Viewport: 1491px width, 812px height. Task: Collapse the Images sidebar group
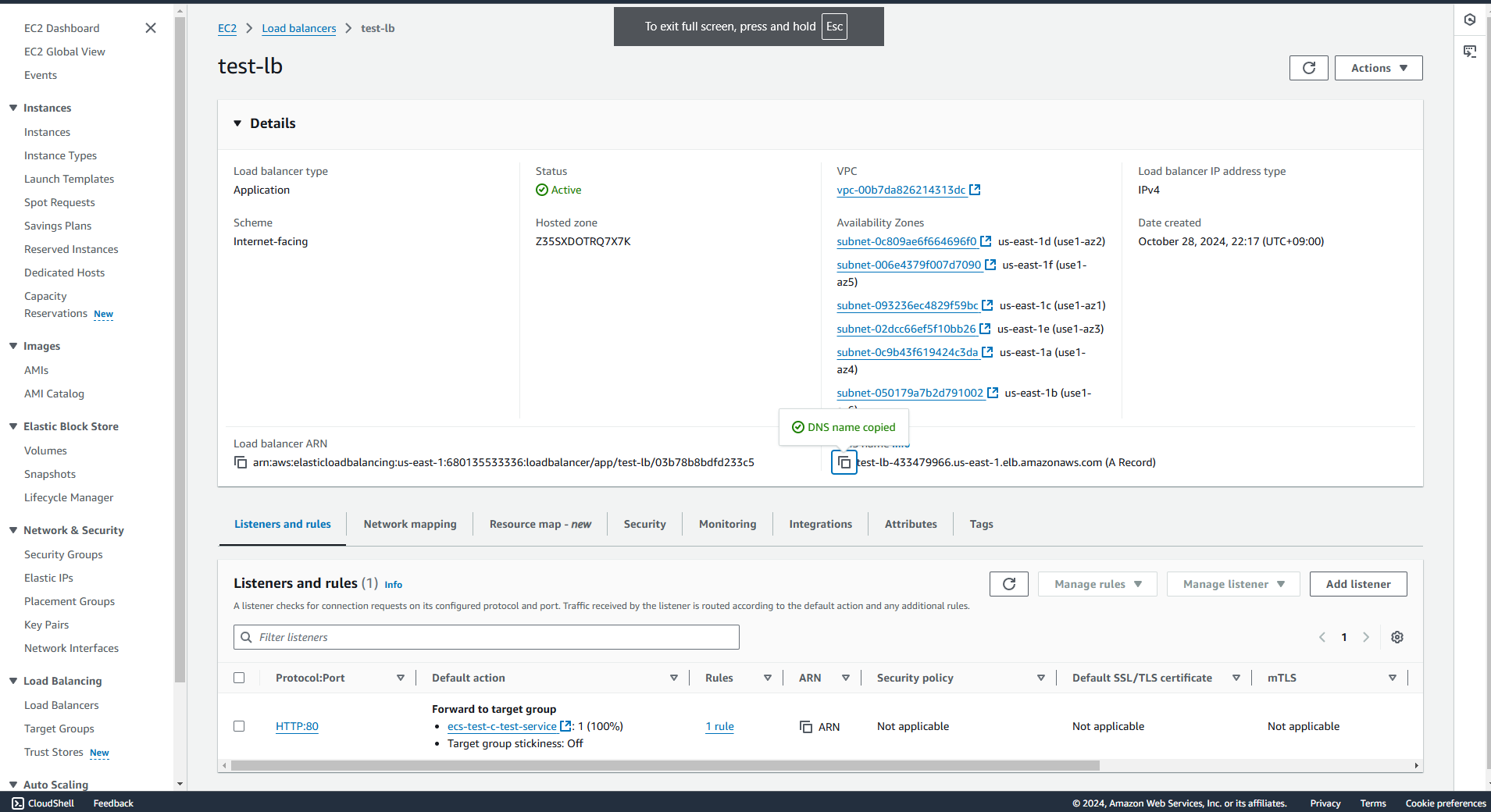point(13,346)
